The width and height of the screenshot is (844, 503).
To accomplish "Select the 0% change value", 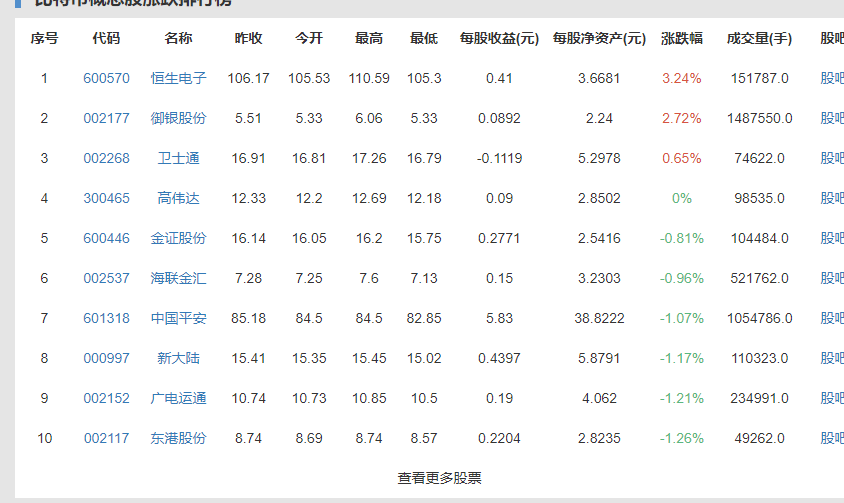I will tap(681, 198).
